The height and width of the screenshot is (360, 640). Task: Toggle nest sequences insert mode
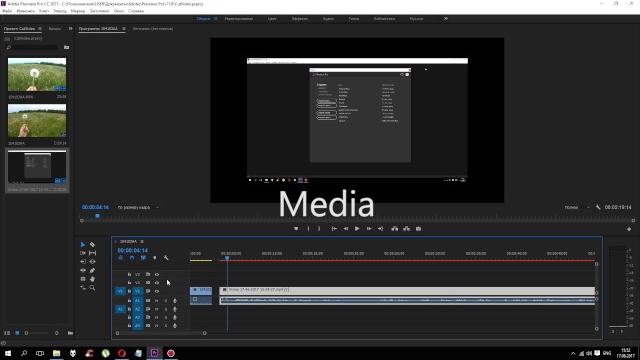pyautogui.click(x=120, y=258)
